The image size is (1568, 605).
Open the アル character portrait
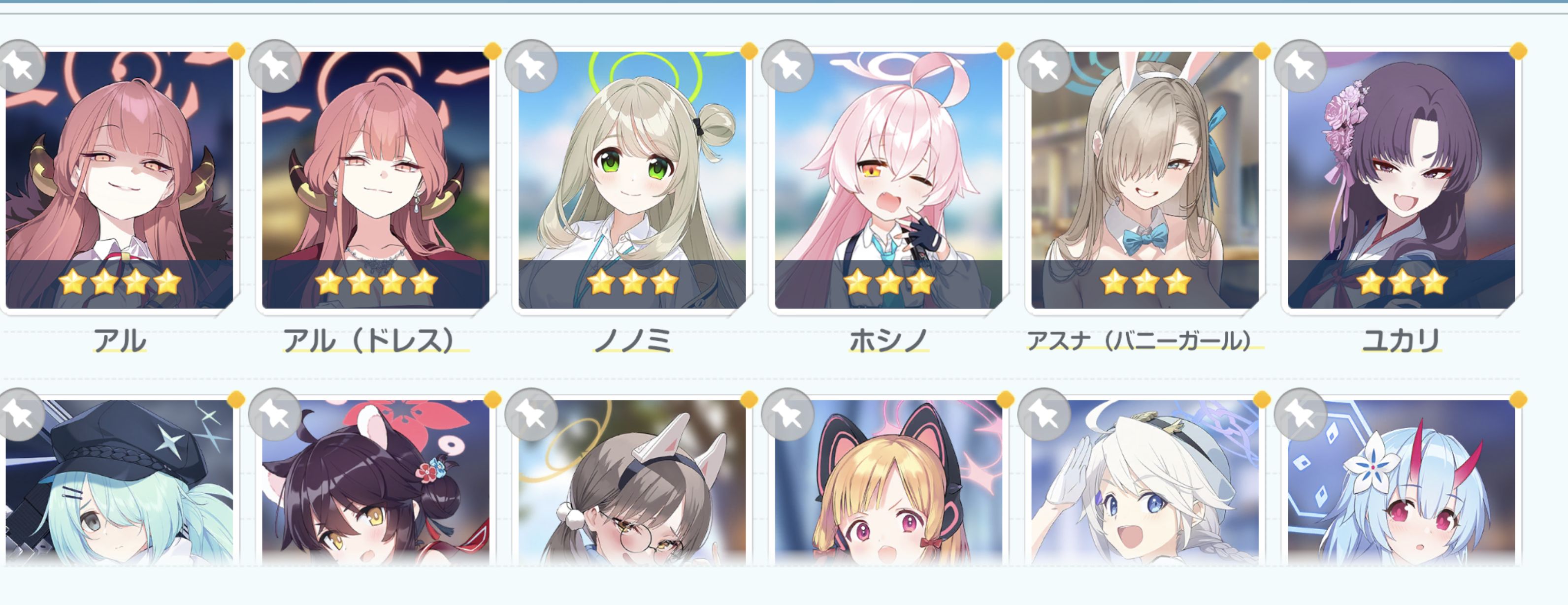click(x=119, y=180)
